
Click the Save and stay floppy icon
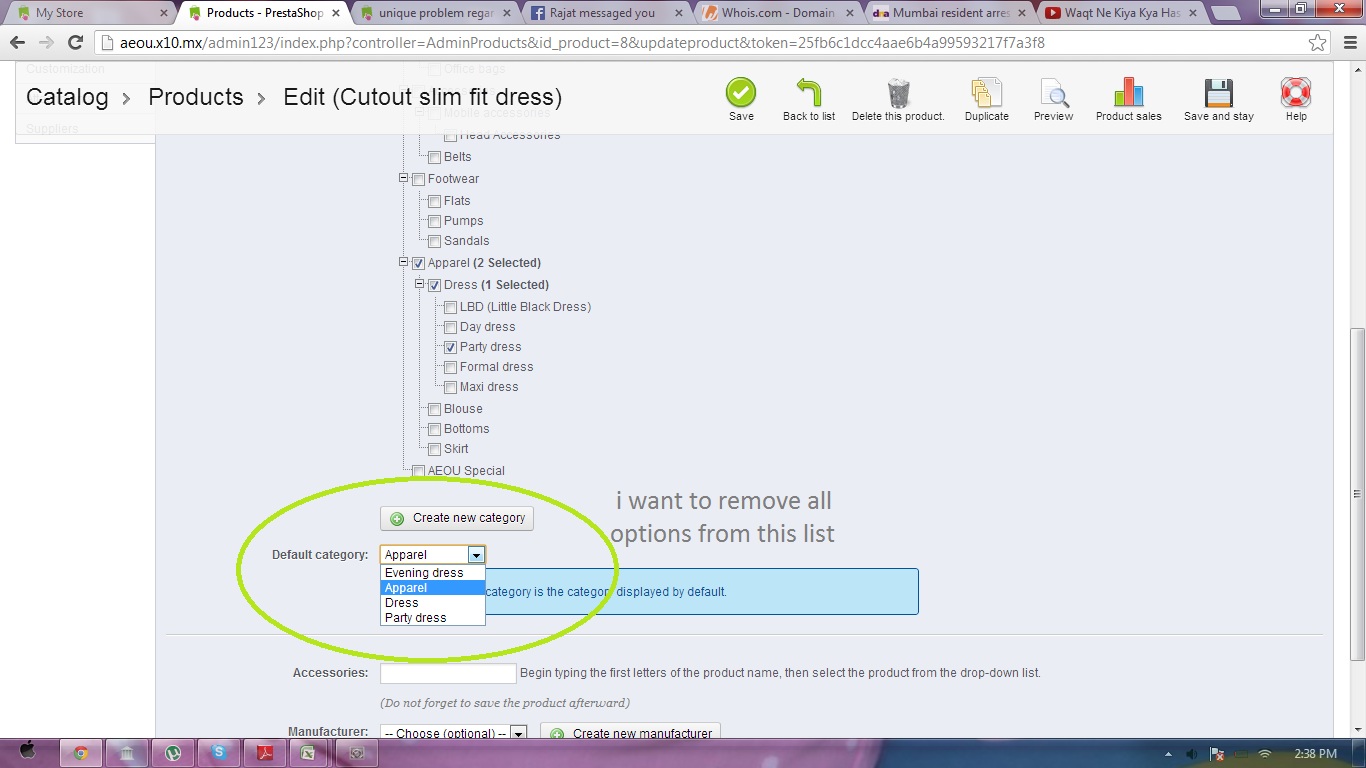(1219, 93)
